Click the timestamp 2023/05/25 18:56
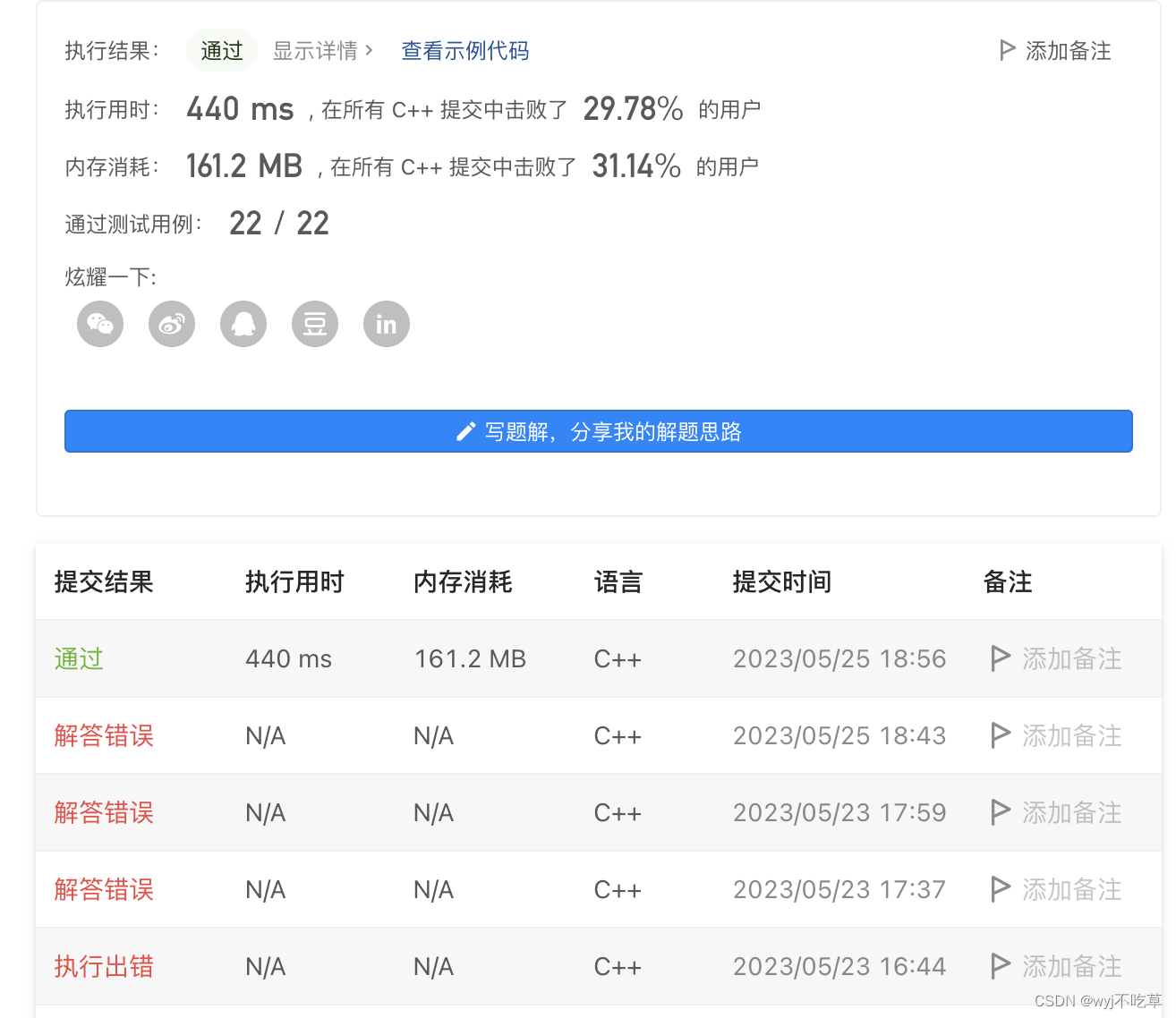Image resolution: width=1176 pixels, height=1018 pixels. click(839, 659)
